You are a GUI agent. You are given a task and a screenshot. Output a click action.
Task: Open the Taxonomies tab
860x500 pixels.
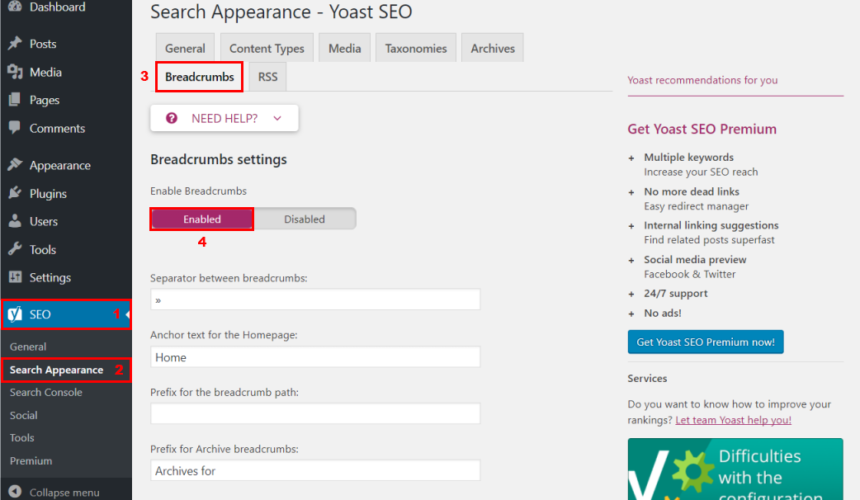416,48
